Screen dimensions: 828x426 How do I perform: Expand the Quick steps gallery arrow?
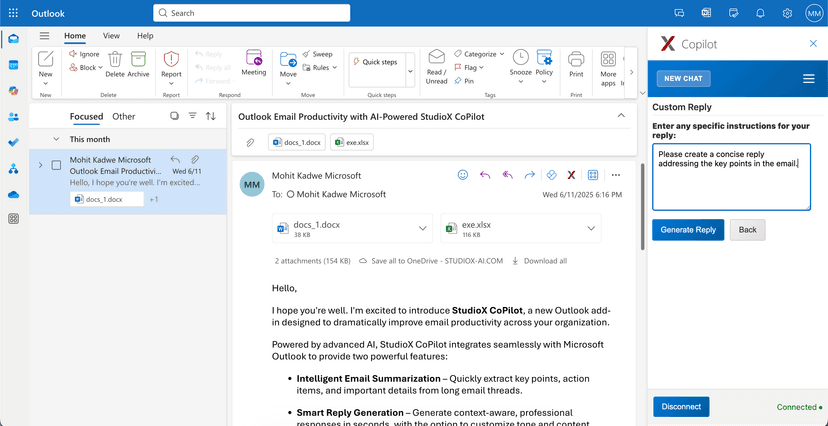(x=410, y=70)
